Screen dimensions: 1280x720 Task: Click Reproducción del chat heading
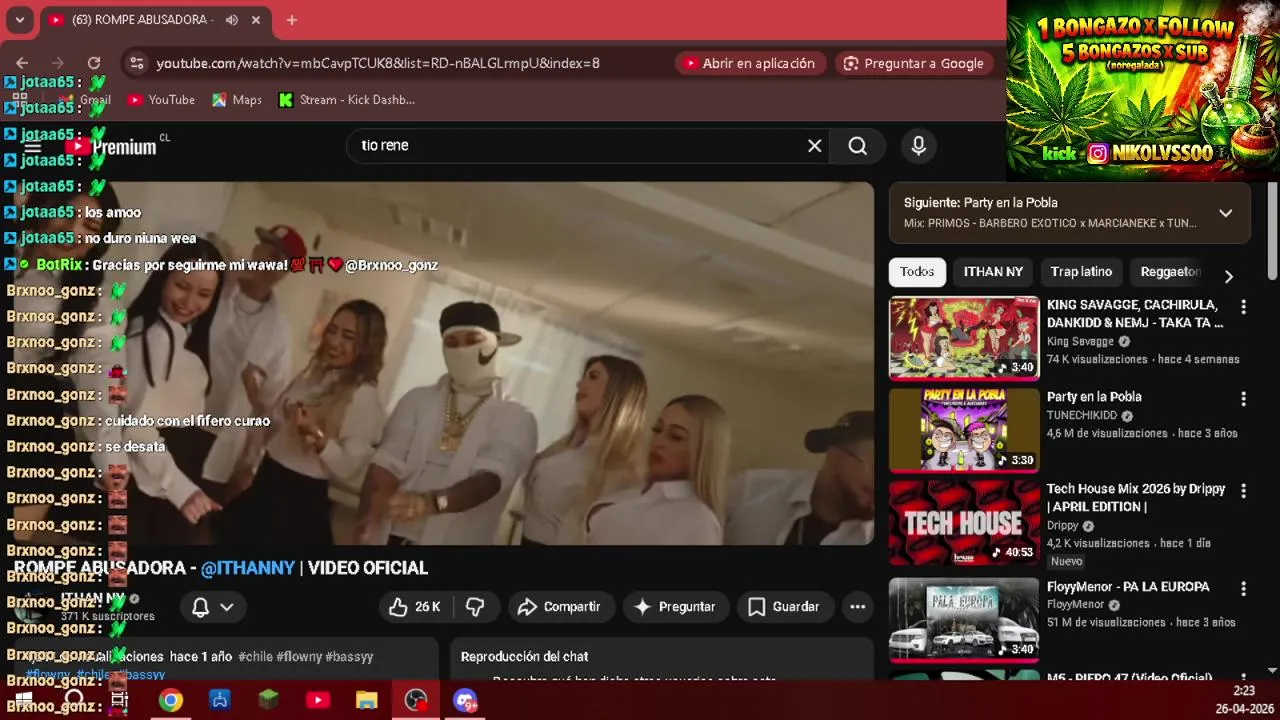[x=525, y=657]
